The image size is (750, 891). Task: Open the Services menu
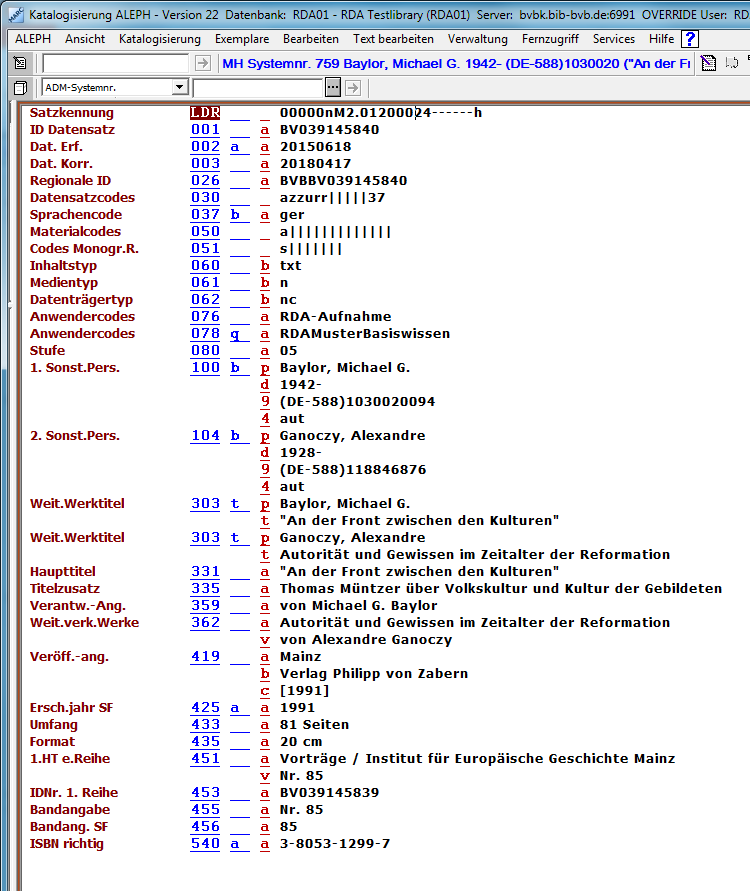[613, 39]
